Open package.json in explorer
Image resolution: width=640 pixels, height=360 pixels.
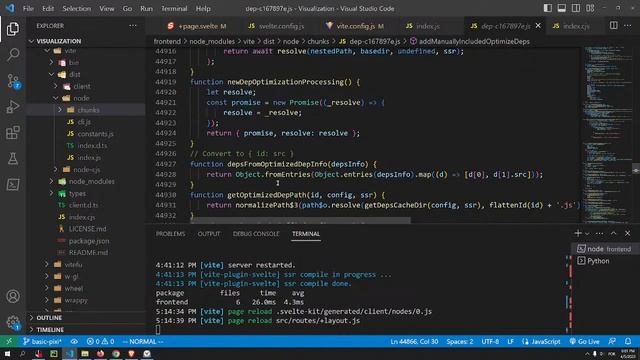point(89,241)
